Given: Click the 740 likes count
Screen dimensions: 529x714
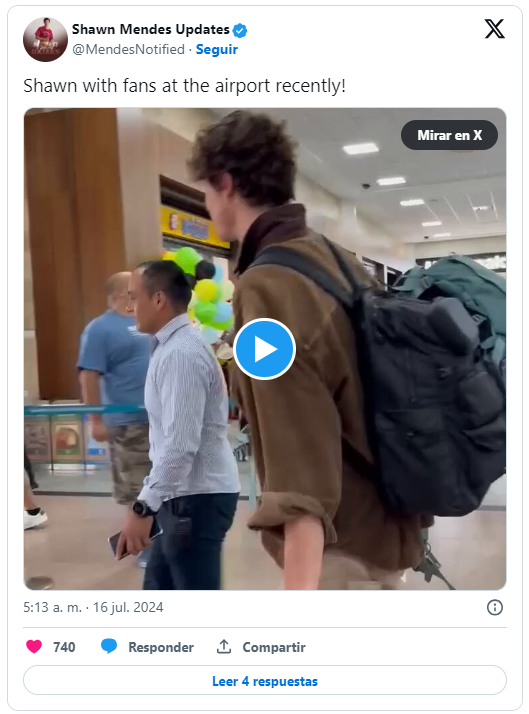Looking at the screenshot, I should (x=64, y=647).
